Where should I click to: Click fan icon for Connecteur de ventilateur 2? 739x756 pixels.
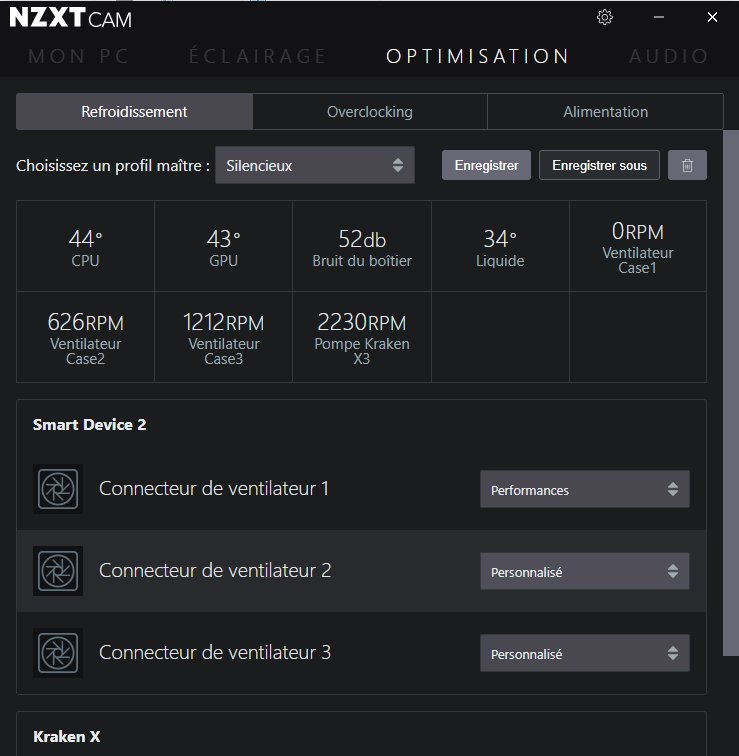tap(58, 571)
